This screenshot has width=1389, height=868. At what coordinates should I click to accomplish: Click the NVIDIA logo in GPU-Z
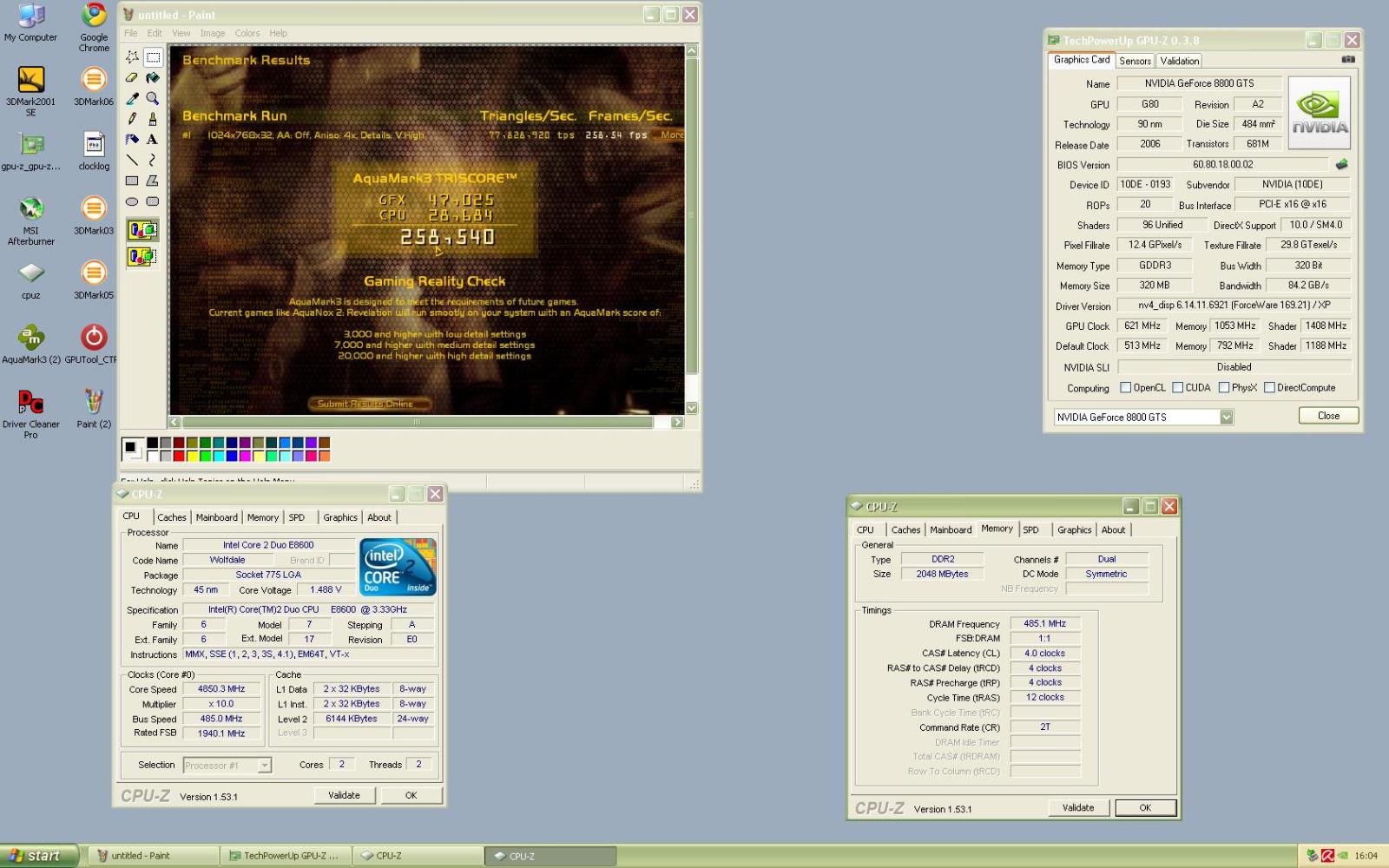click(x=1320, y=113)
